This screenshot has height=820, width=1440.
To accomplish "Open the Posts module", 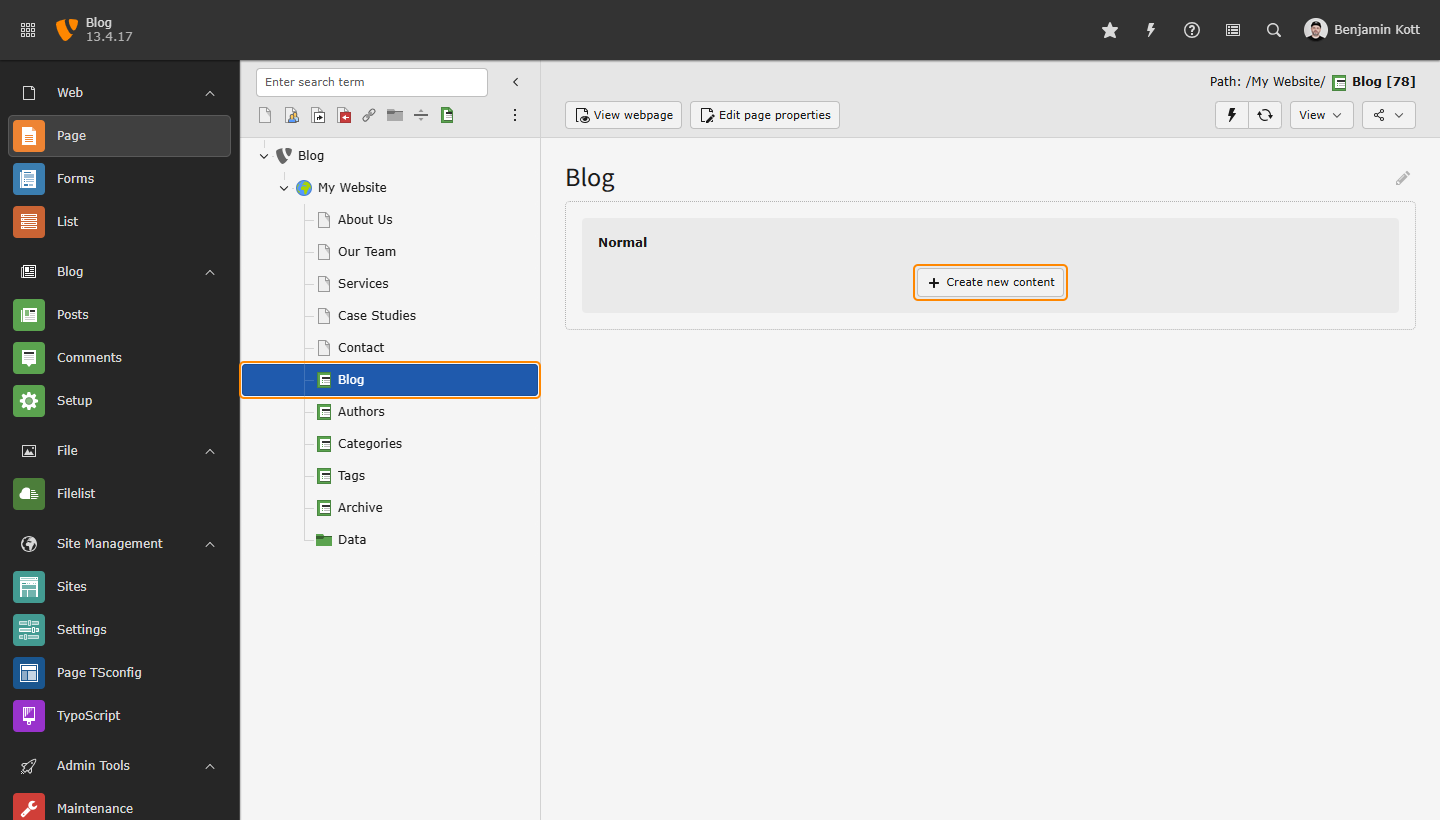I will [x=72, y=314].
